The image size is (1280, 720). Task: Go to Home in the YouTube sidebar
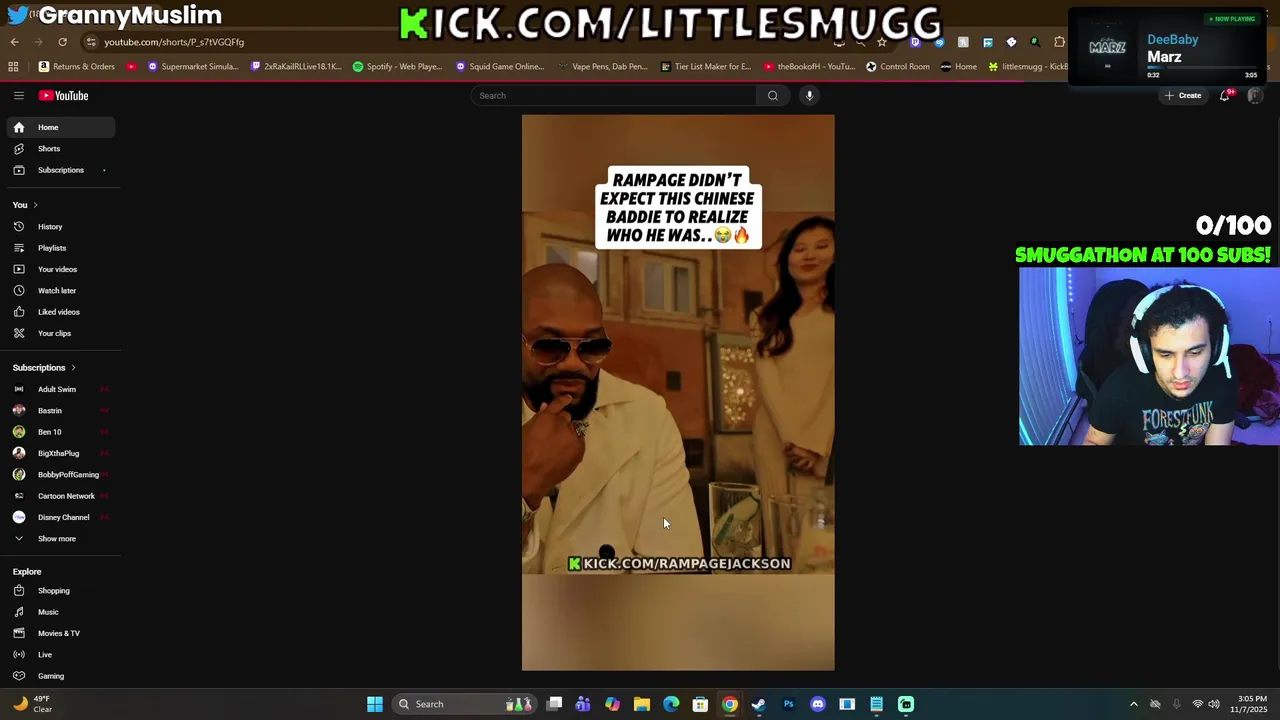(60, 127)
